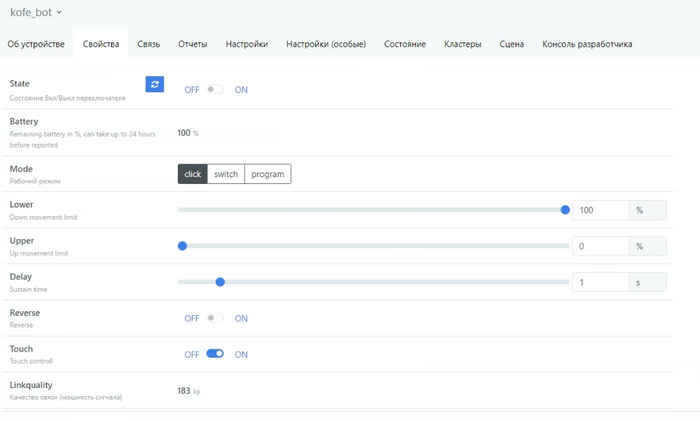This screenshot has width=700, height=421.
Task: Switch to the Связь tab
Action: pos(148,44)
